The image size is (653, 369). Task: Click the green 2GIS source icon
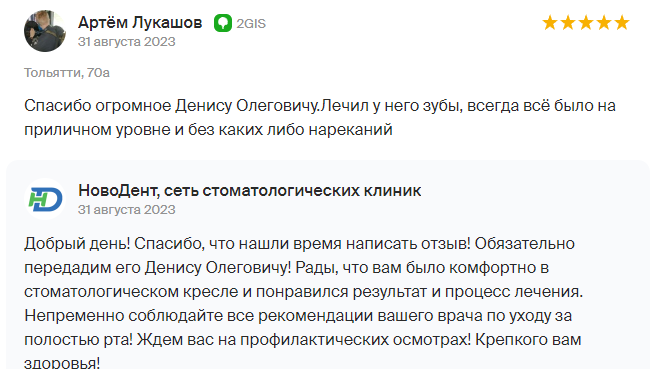tap(223, 23)
